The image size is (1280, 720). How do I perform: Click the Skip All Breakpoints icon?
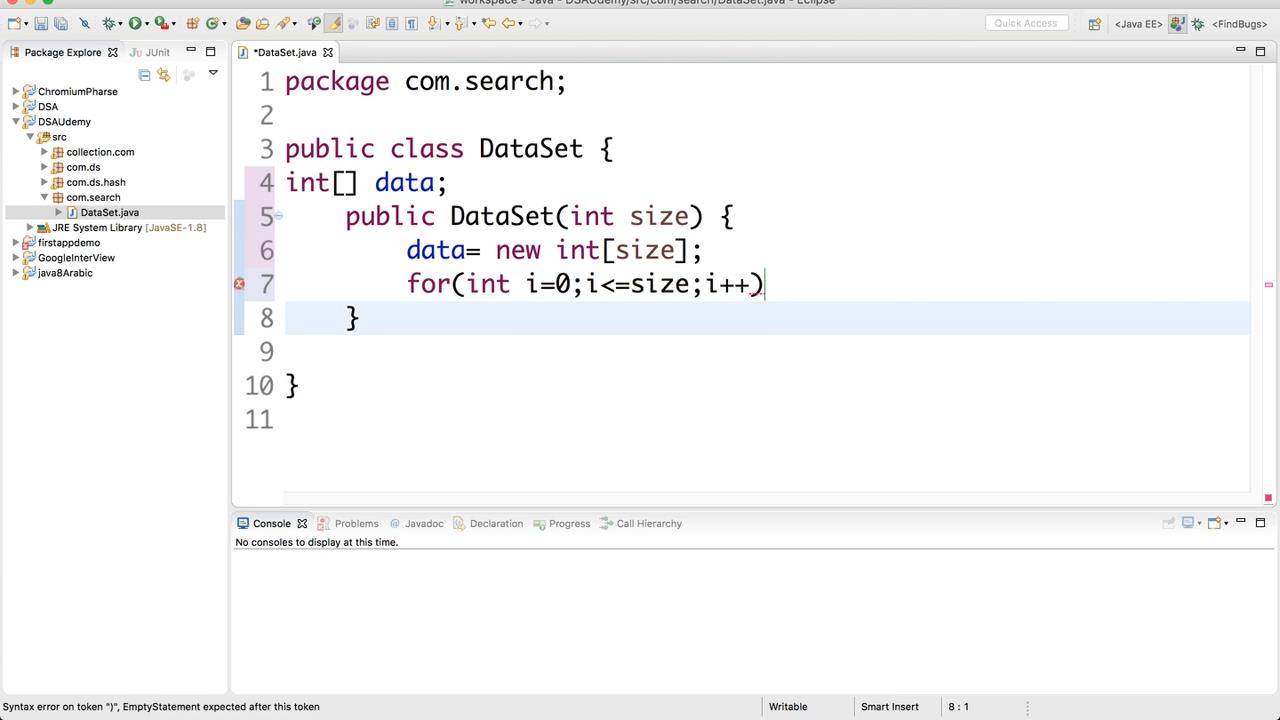pos(85,23)
